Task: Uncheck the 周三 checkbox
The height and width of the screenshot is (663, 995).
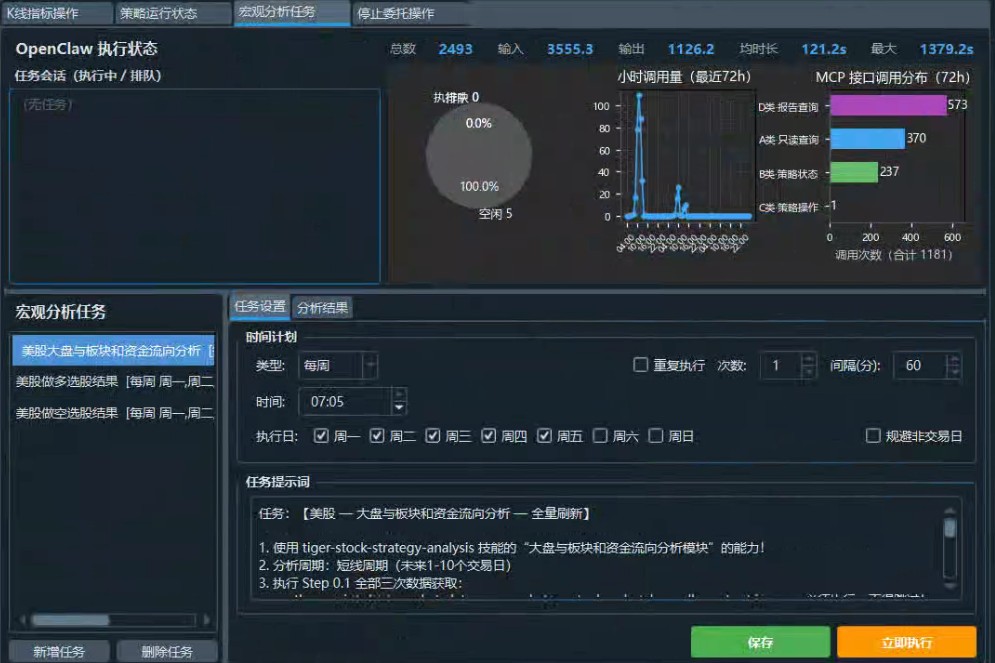Action: pos(433,436)
